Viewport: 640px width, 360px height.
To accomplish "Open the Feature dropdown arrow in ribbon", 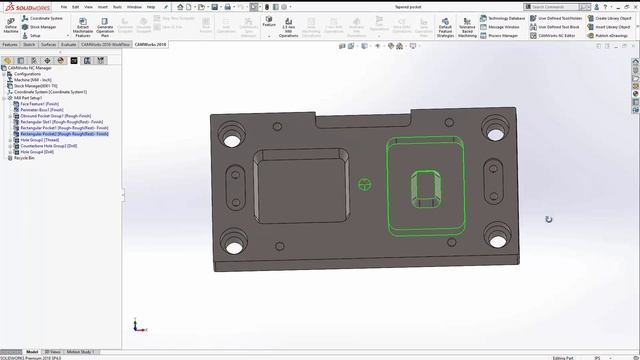I will pos(269,36).
